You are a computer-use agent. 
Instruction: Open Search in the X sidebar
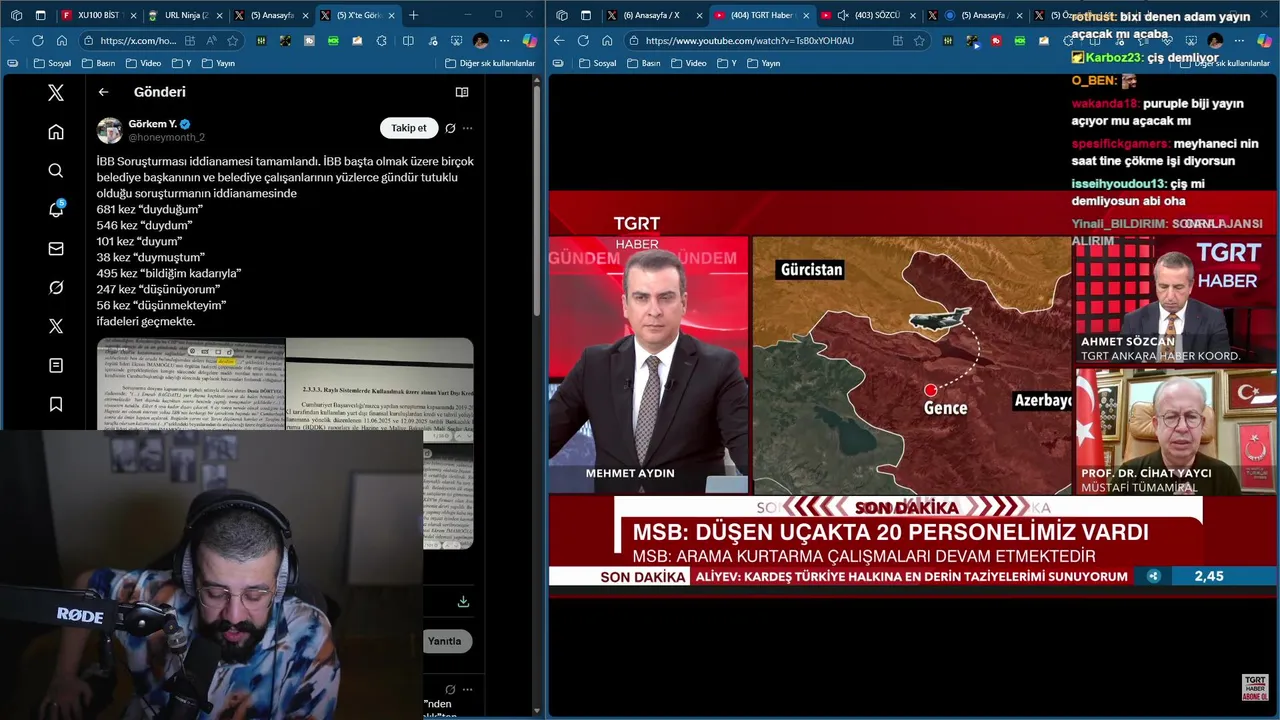[56, 170]
